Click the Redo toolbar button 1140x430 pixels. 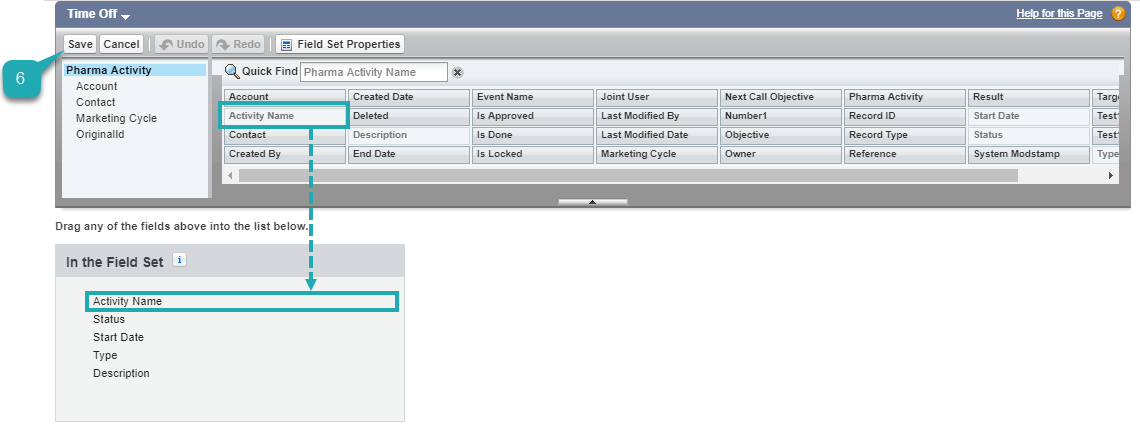coord(238,44)
